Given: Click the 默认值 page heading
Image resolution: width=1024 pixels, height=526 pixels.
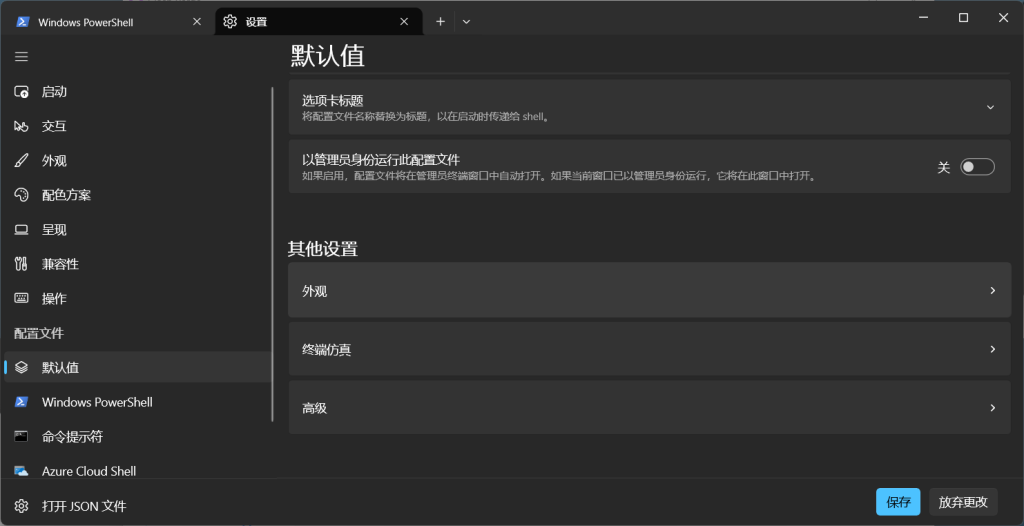Looking at the screenshot, I should (x=327, y=56).
